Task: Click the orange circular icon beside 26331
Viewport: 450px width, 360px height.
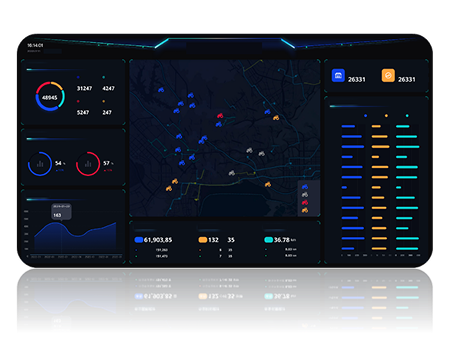Action: [388, 75]
